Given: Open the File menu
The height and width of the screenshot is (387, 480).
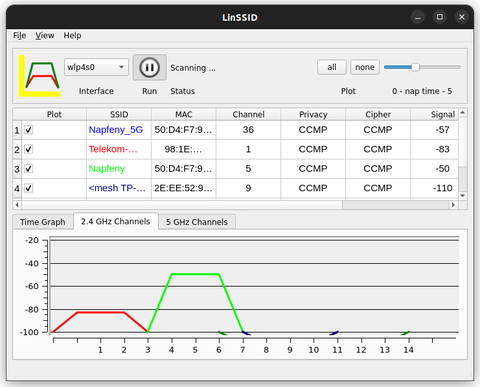Looking at the screenshot, I should (20, 35).
